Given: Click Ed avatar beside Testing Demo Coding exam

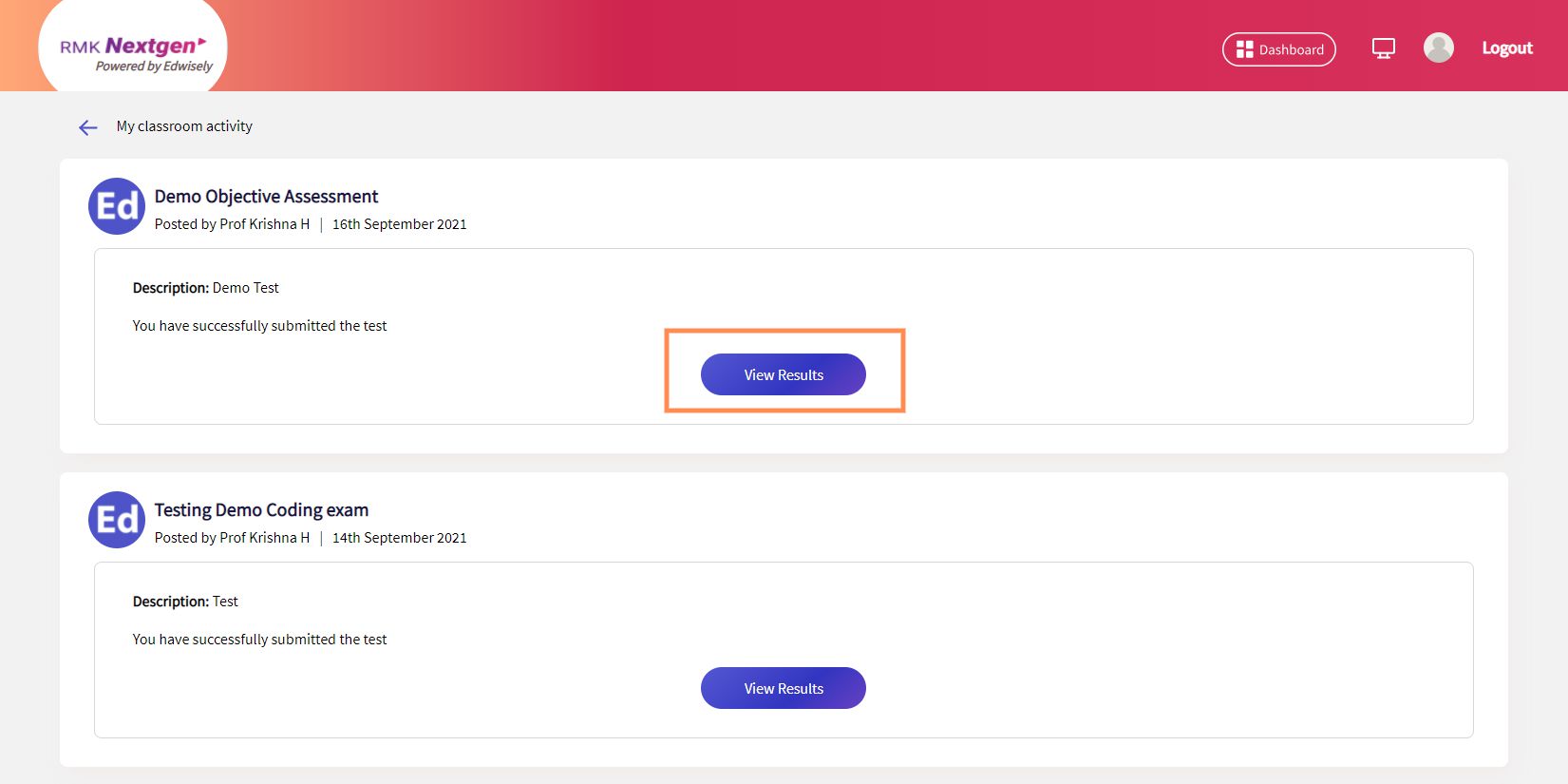Looking at the screenshot, I should point(117,520).
